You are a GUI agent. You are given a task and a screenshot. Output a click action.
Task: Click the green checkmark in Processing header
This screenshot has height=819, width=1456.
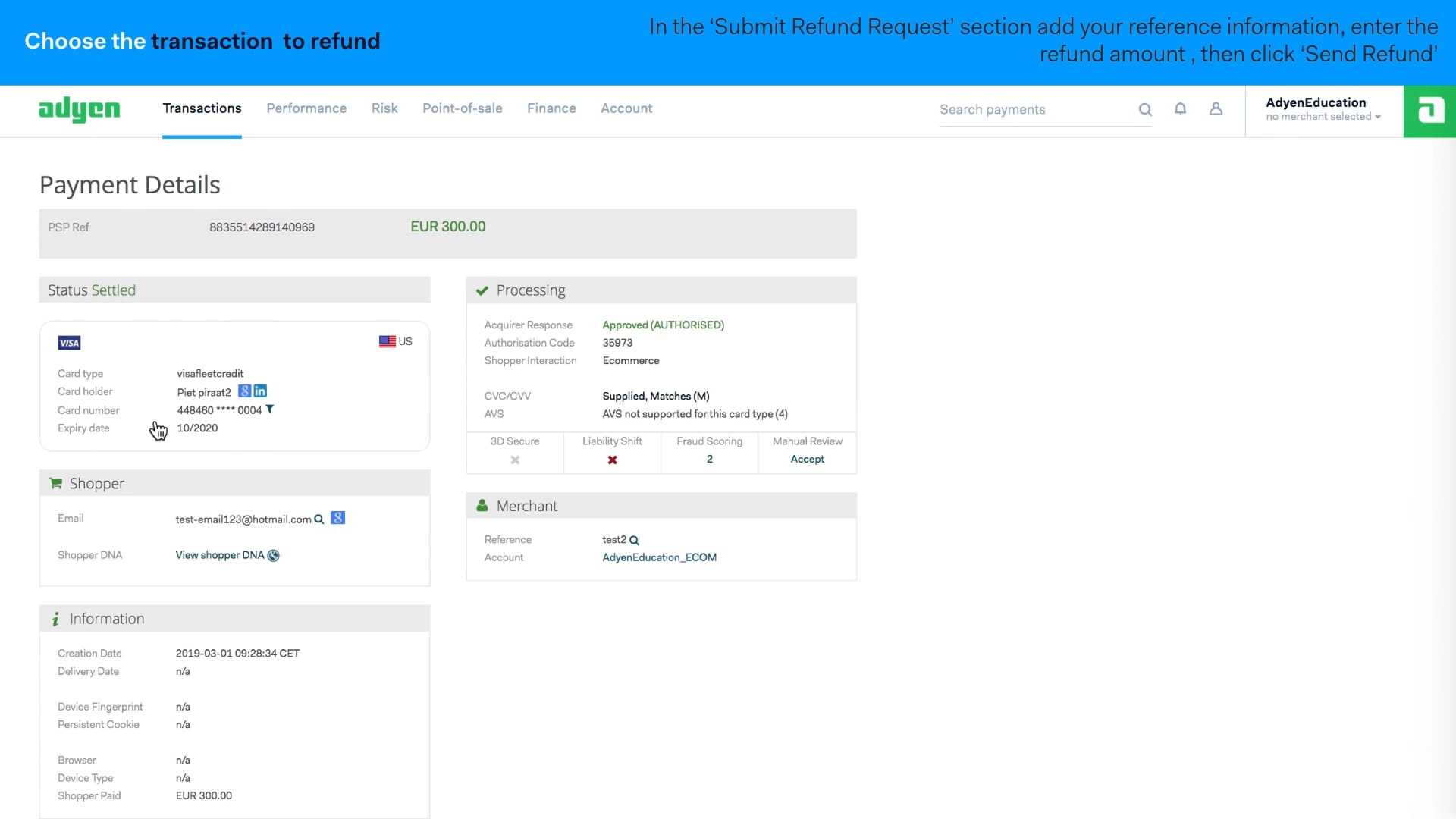click(x=482, y=290)
